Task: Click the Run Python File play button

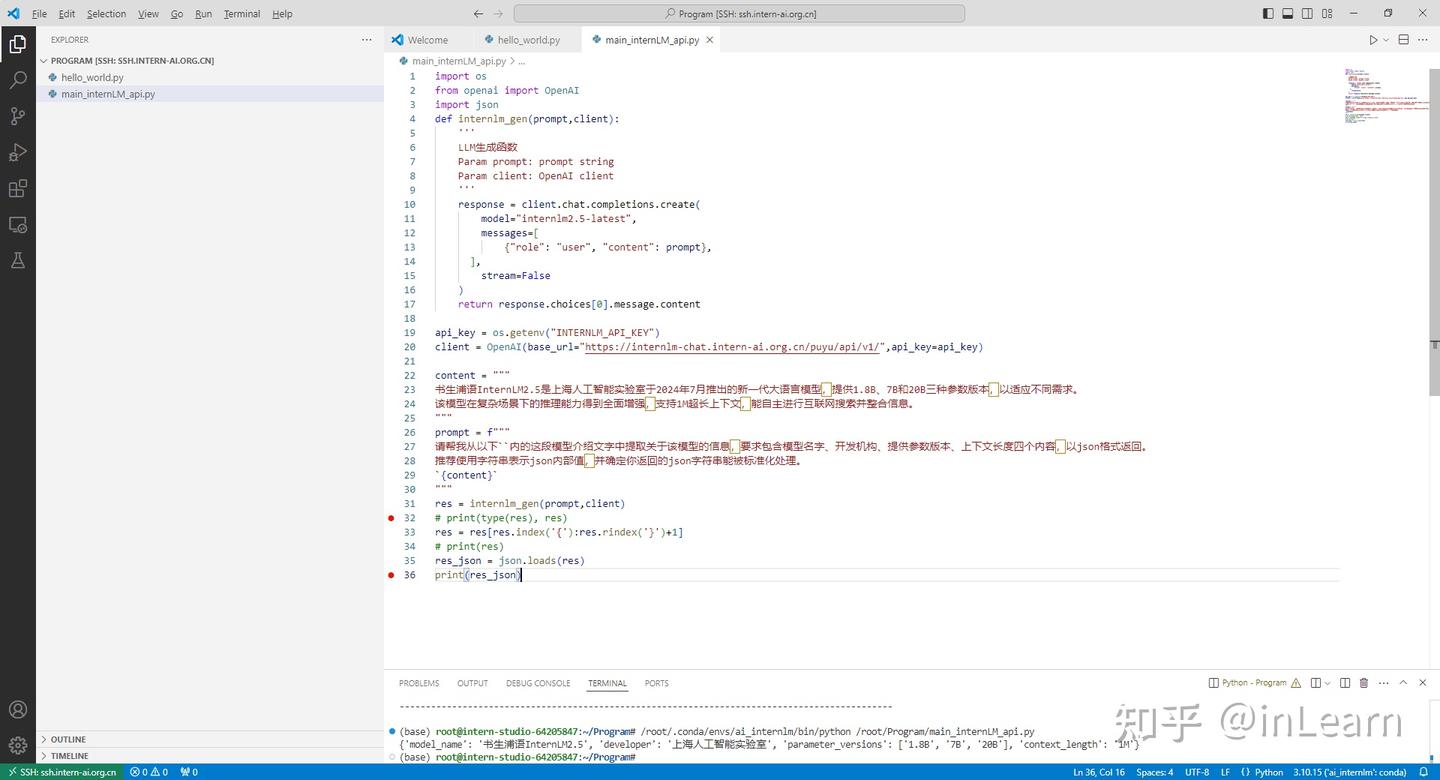Action: [1373, 40]
